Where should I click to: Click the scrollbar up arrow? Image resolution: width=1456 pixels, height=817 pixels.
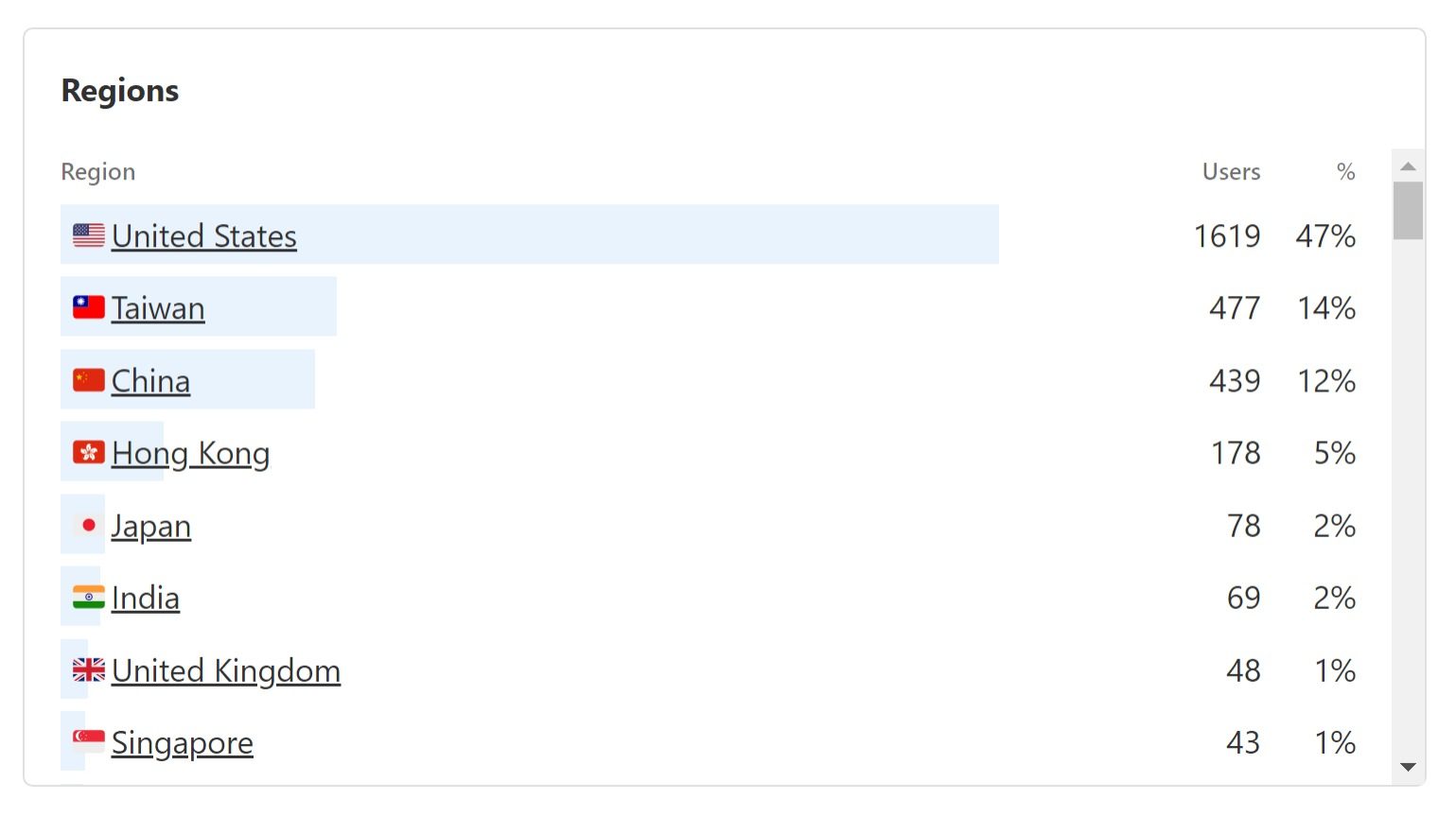pyautogui.click(x=1408, y=166)
